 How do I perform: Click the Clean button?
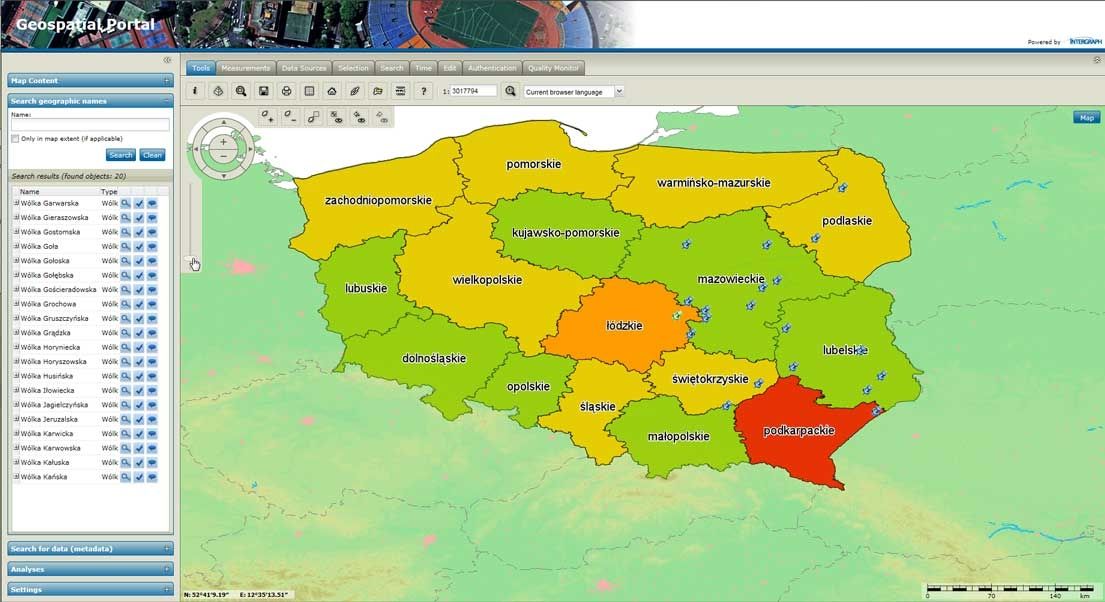pyautogui.click(x=151, y=154)
